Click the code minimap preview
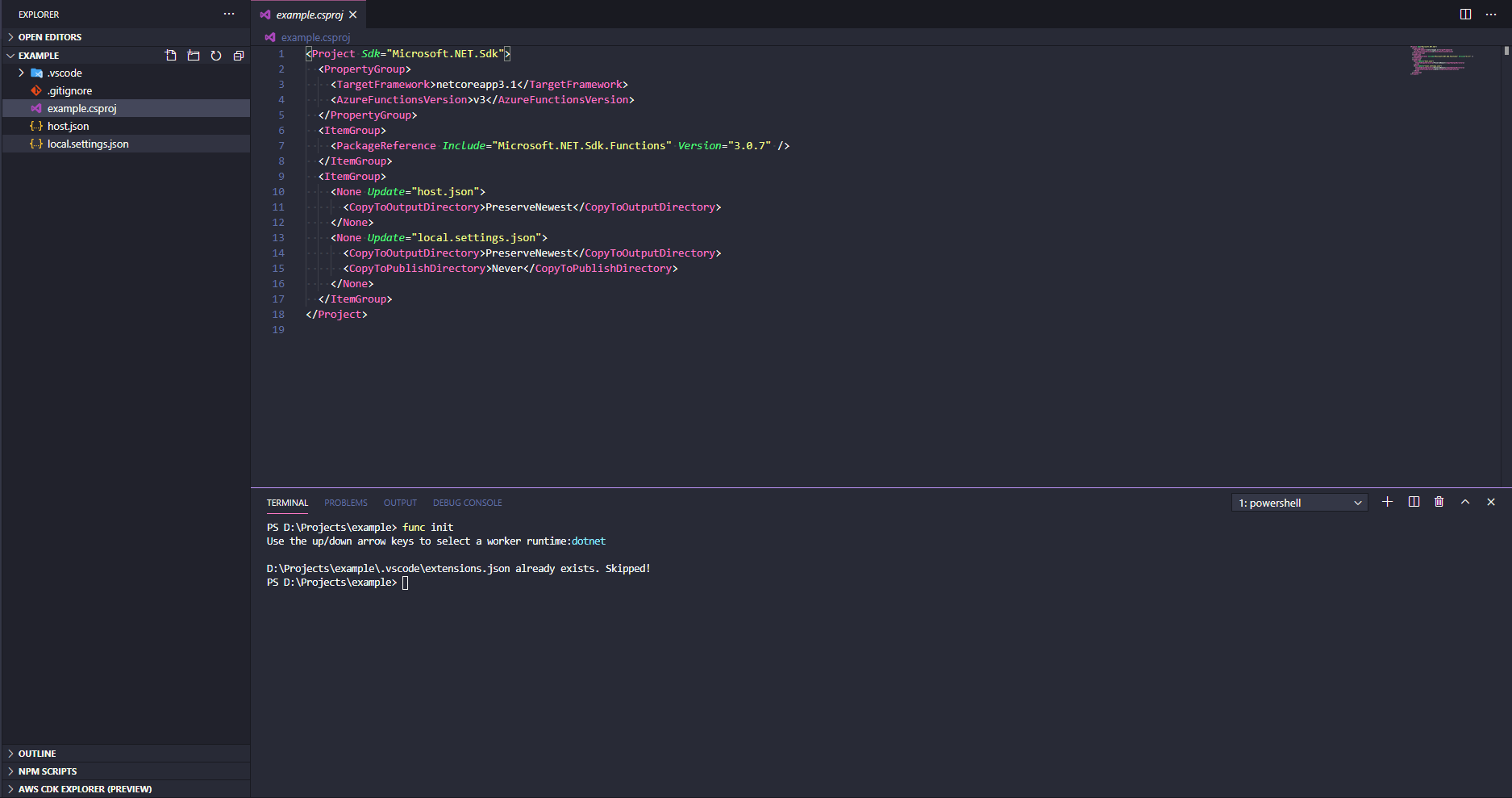The height and width of the screenshot is (798, 1512). click(1442, 61)
